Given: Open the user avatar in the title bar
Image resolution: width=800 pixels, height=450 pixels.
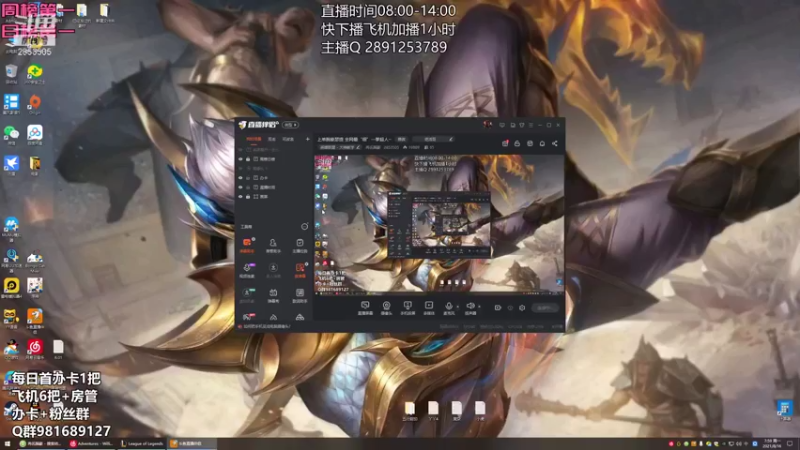Looking at the screenshot, I should [488, 124].
